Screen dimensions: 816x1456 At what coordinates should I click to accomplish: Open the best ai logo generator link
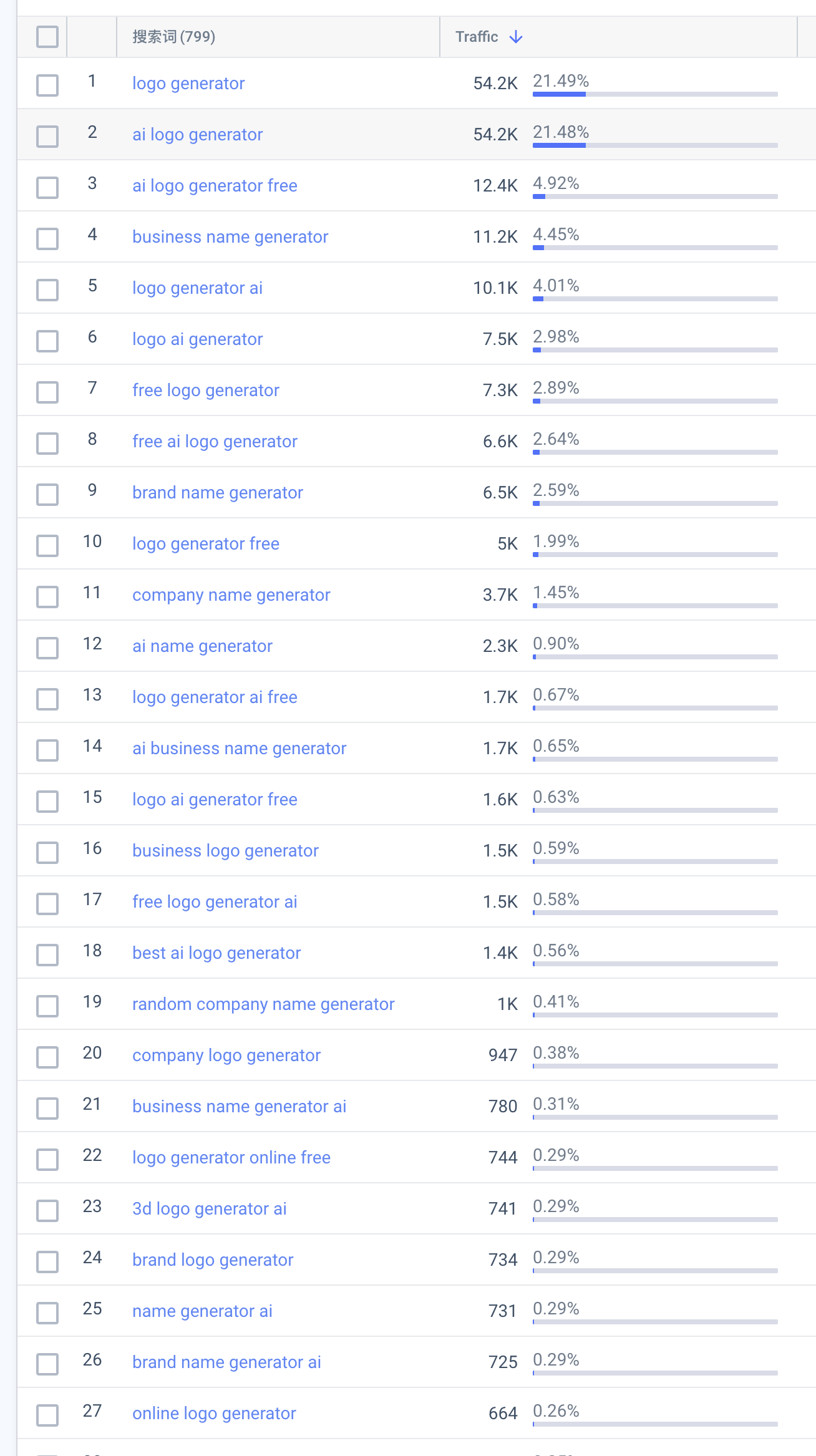point(216,953)
